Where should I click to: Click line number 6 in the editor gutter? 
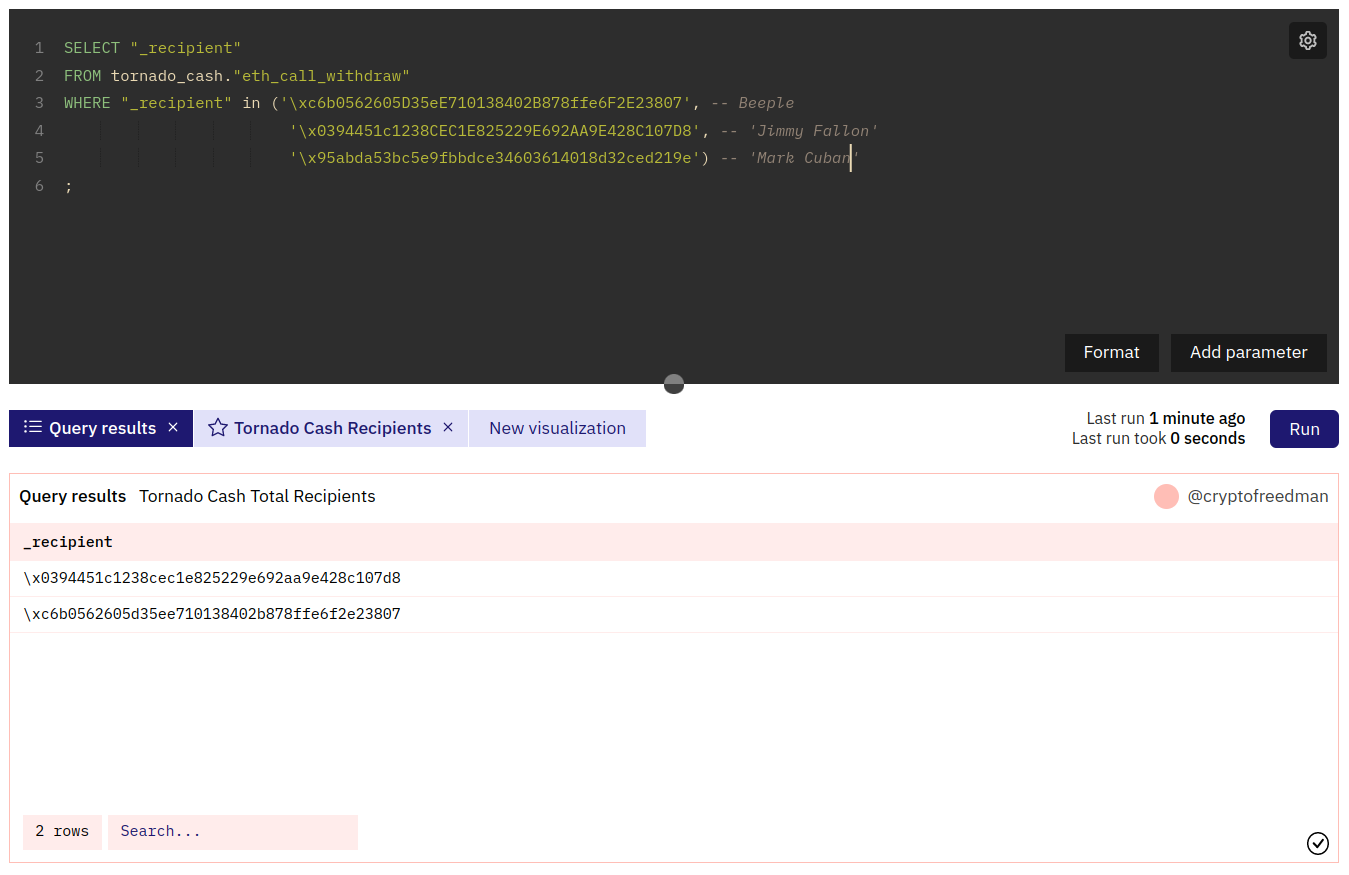coord(39,186)
